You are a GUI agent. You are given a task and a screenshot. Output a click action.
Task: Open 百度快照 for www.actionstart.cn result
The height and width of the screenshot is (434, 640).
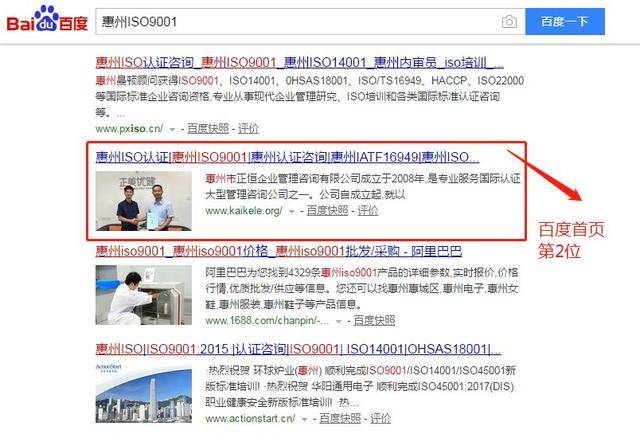pyautogui.click(x=340, y=418)
